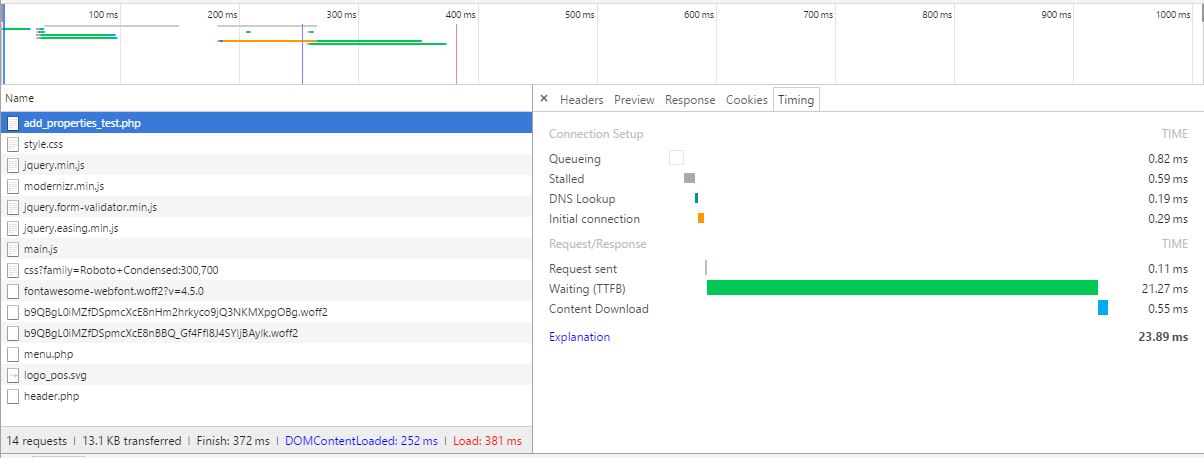
Task: Open the Cookies tab
Action: [746, 100]
